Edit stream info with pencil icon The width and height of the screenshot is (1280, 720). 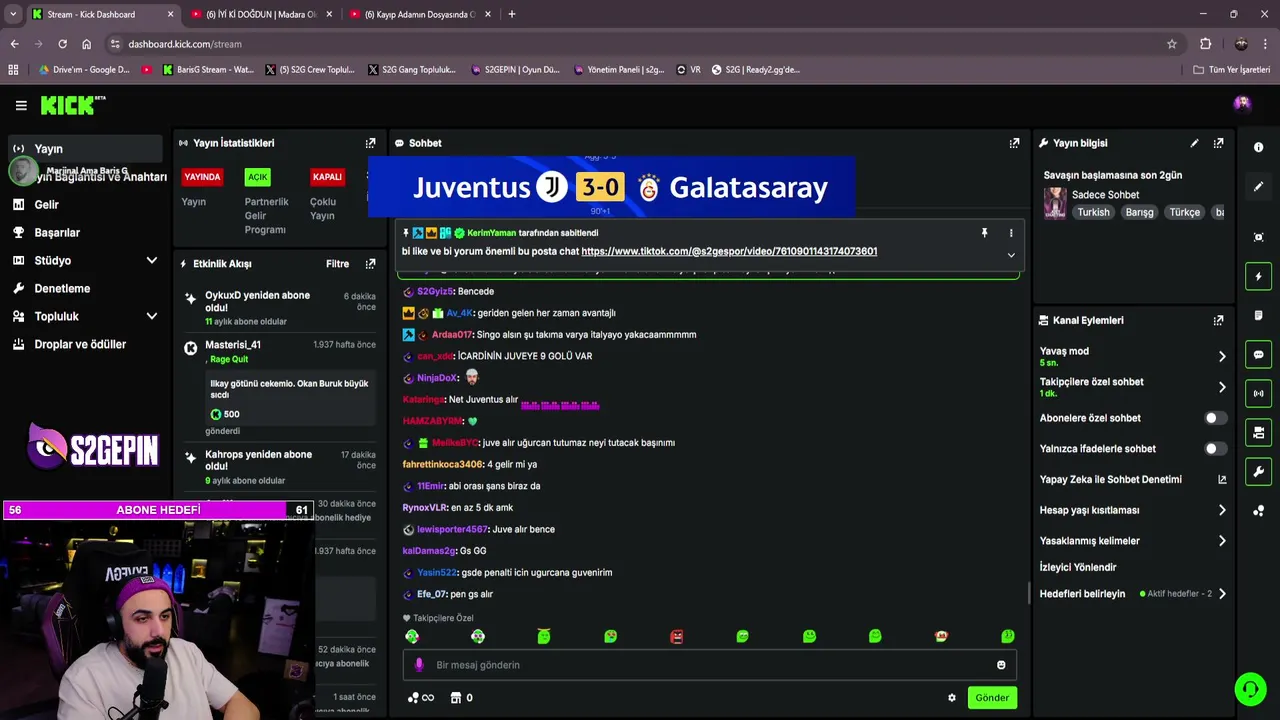pos(1194,143)
